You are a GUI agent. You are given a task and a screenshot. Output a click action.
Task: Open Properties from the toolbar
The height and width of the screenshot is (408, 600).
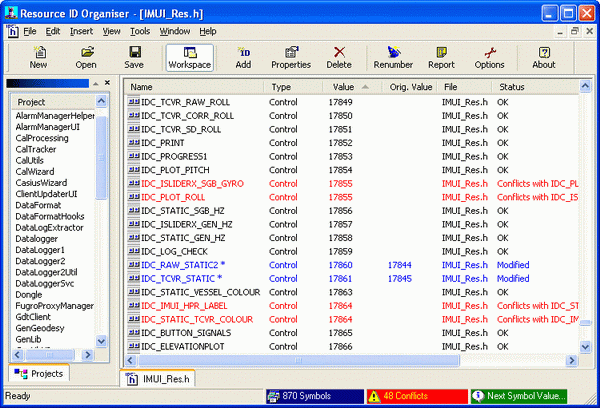click(x=291, y=57)
